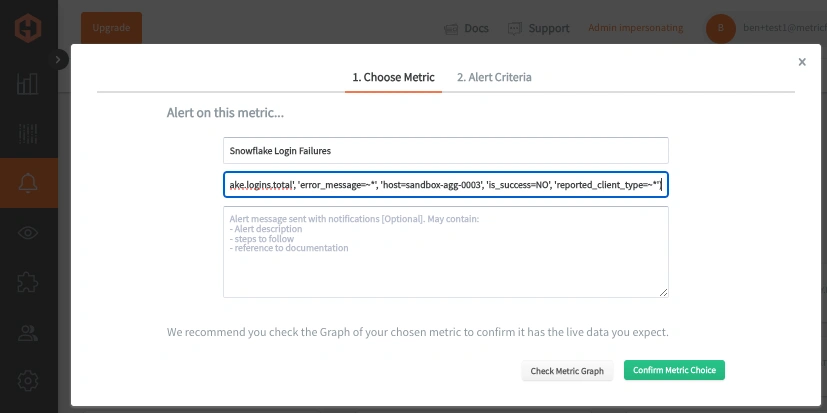Click the 'Alert on this metric...' heading
This screenshot has height=413, width=827.
click(x=225, y=112)
